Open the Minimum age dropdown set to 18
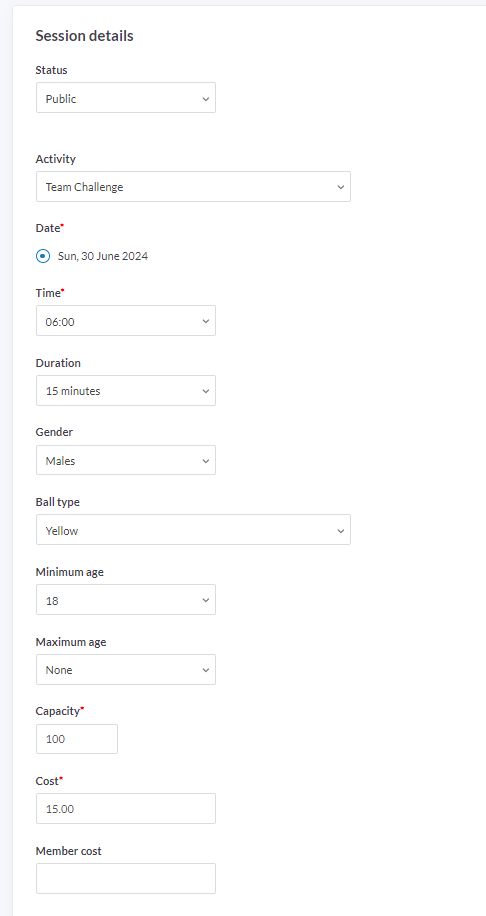 pos(126,599)
